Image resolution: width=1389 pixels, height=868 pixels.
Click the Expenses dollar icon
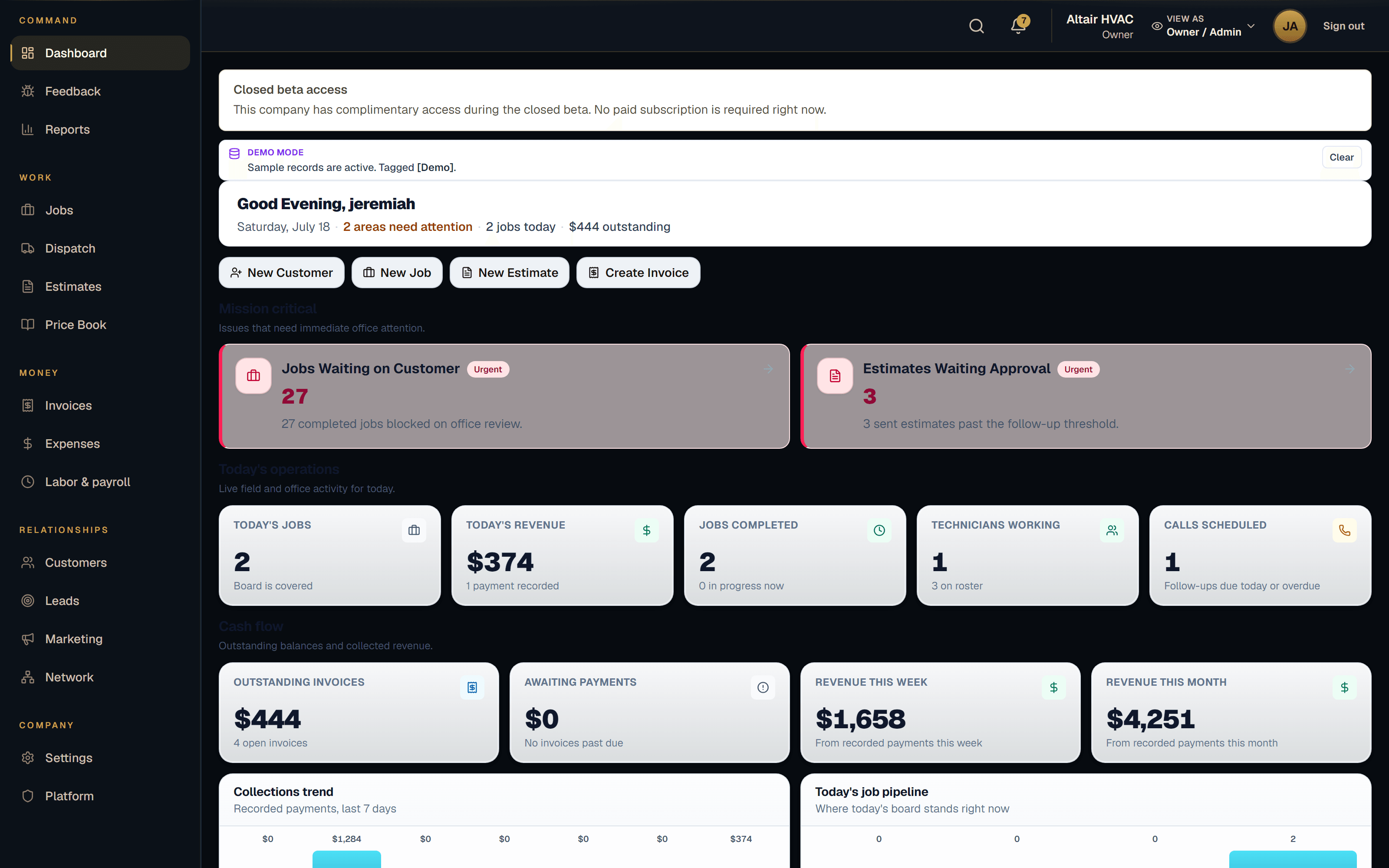[27, 444]
